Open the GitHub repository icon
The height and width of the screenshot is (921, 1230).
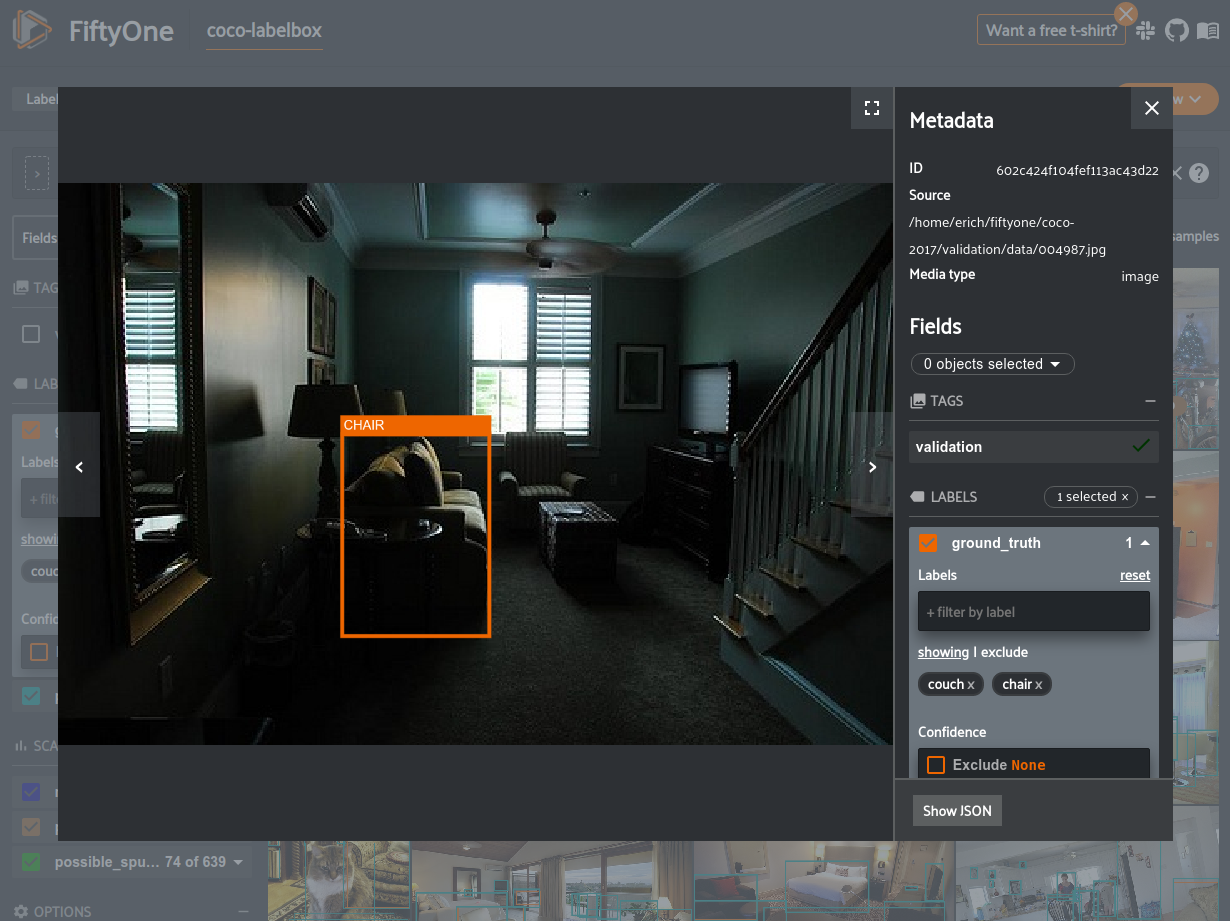1177,31
